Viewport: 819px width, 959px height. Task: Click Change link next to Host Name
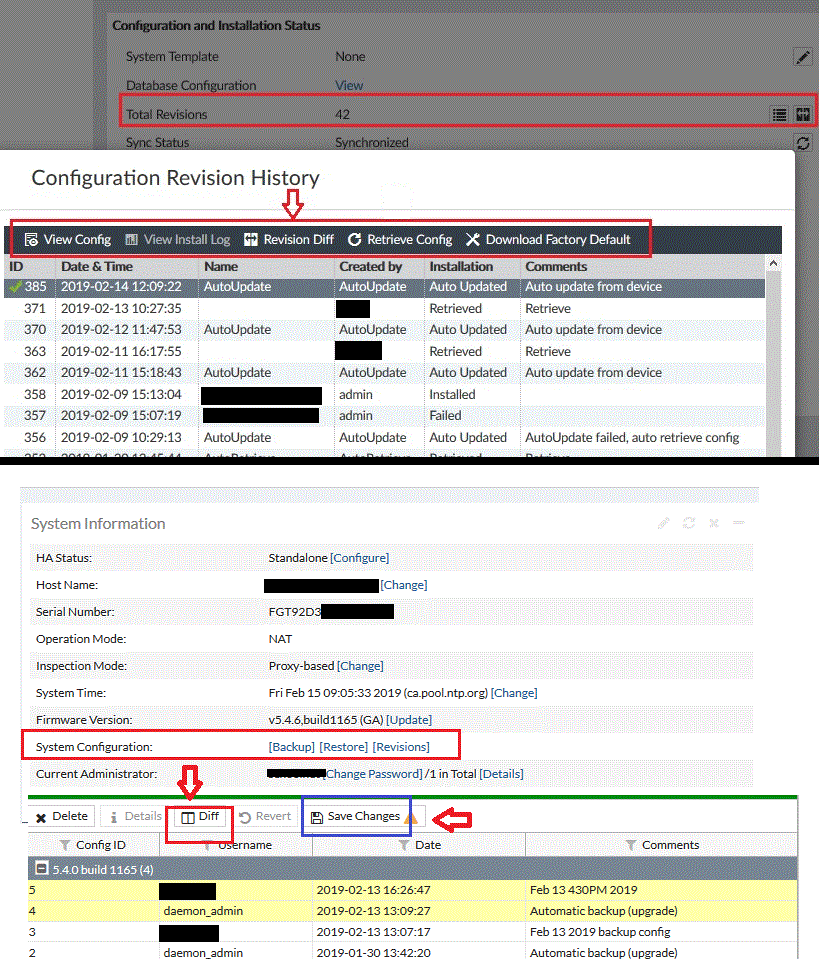[404, 585]
